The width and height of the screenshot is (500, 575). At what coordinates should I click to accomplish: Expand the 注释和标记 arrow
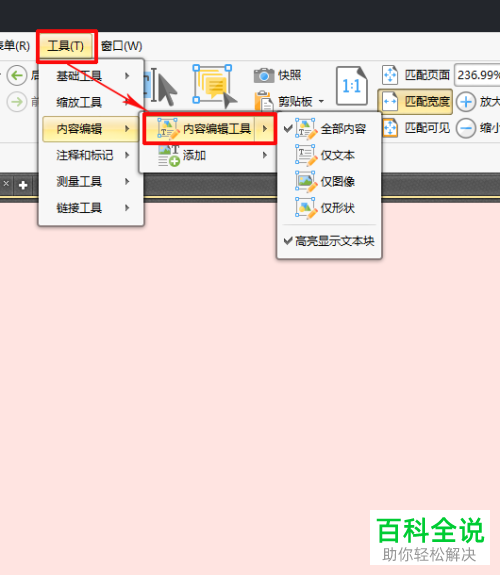(127, 155)
